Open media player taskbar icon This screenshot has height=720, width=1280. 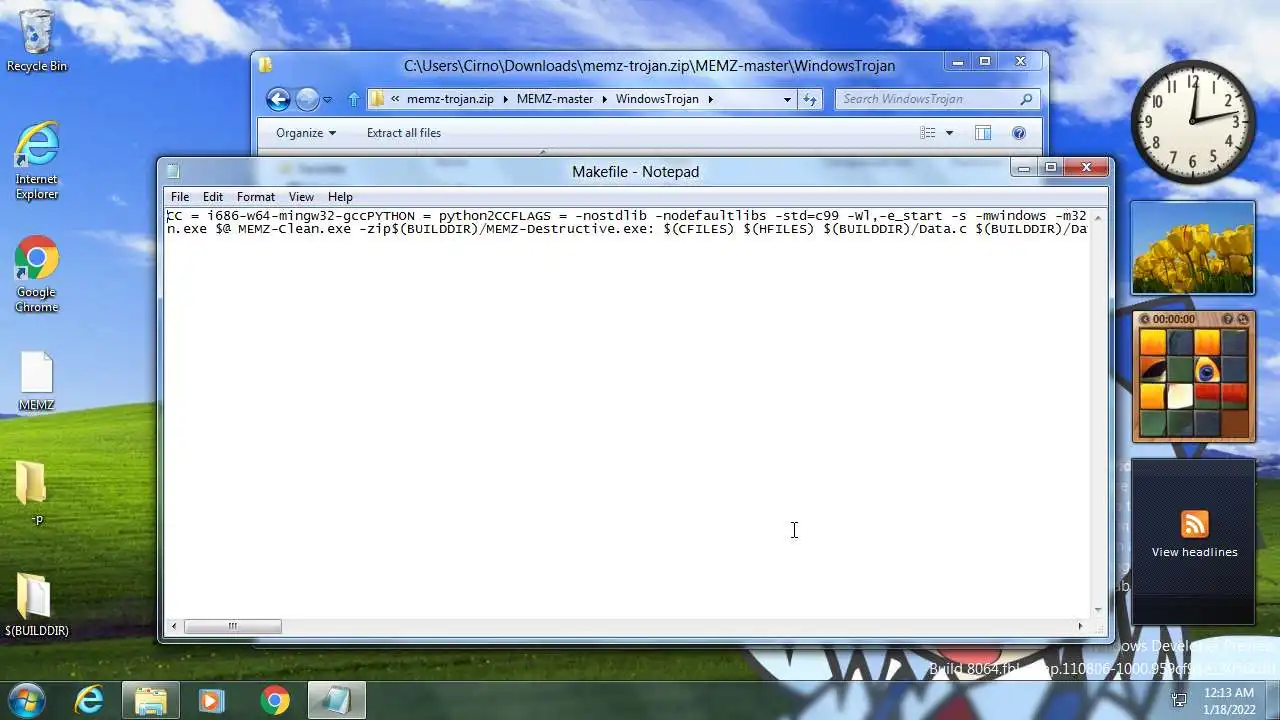(211, 701)
